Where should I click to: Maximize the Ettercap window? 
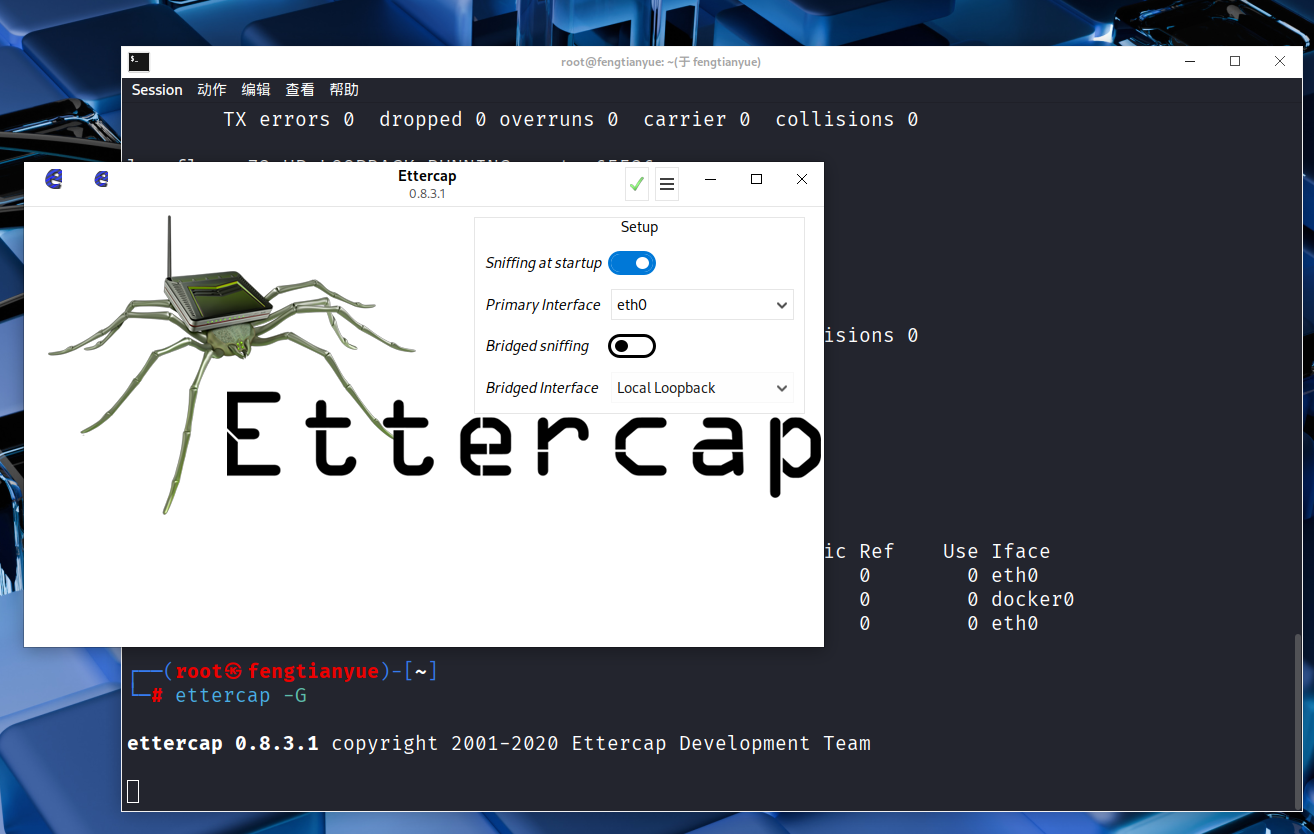click(x=756, y=180)
